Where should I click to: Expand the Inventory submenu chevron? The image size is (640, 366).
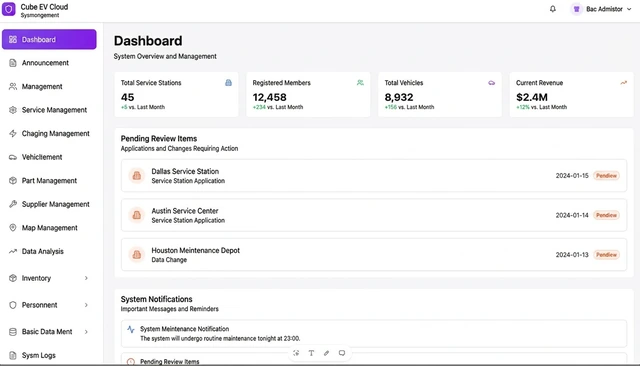click(x=86, y=278)
